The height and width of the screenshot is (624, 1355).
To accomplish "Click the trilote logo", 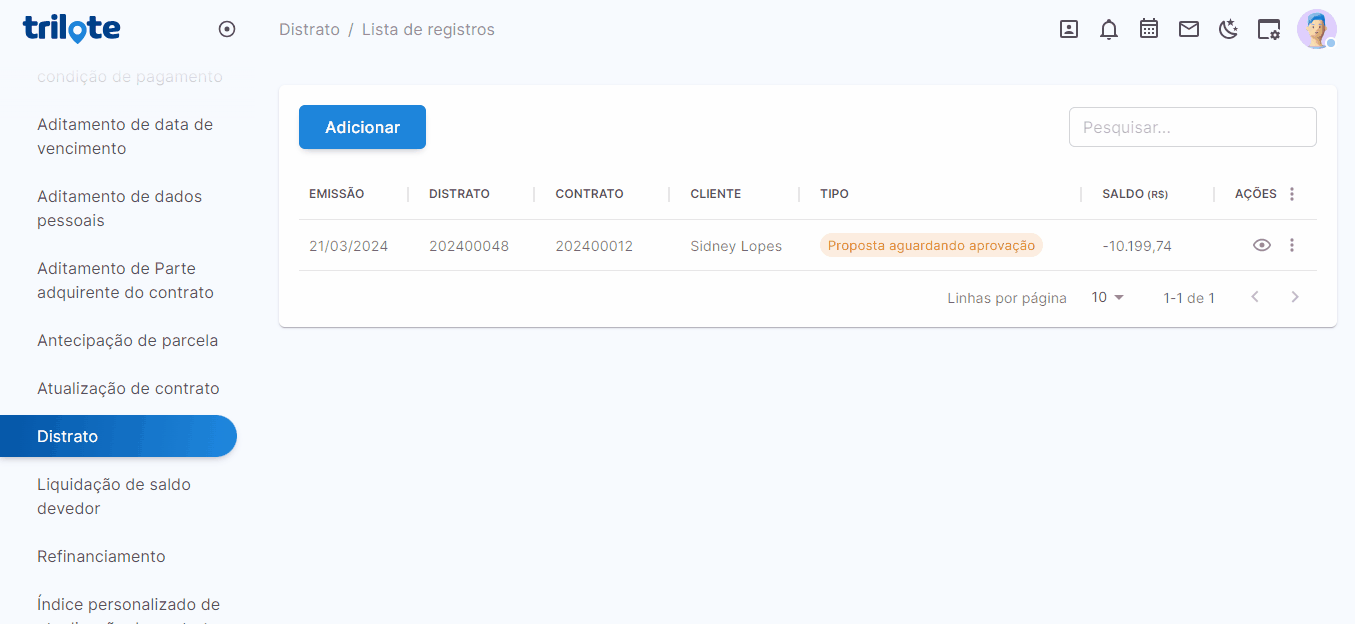I will point(71,29).
